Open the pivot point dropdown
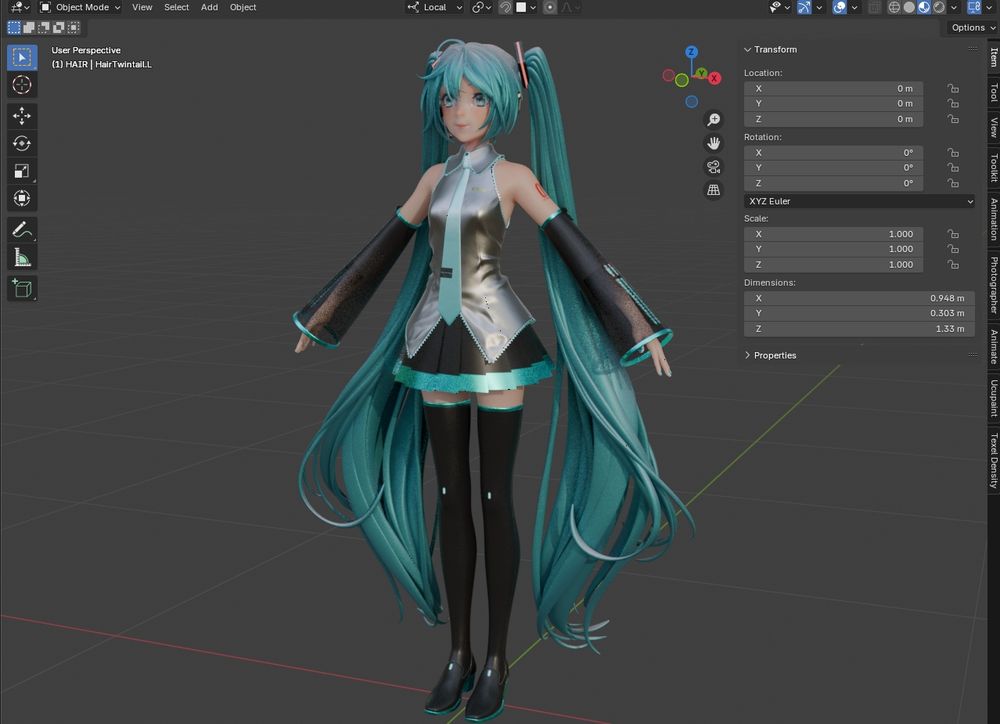1000x724 pixels. coord(481,8)
